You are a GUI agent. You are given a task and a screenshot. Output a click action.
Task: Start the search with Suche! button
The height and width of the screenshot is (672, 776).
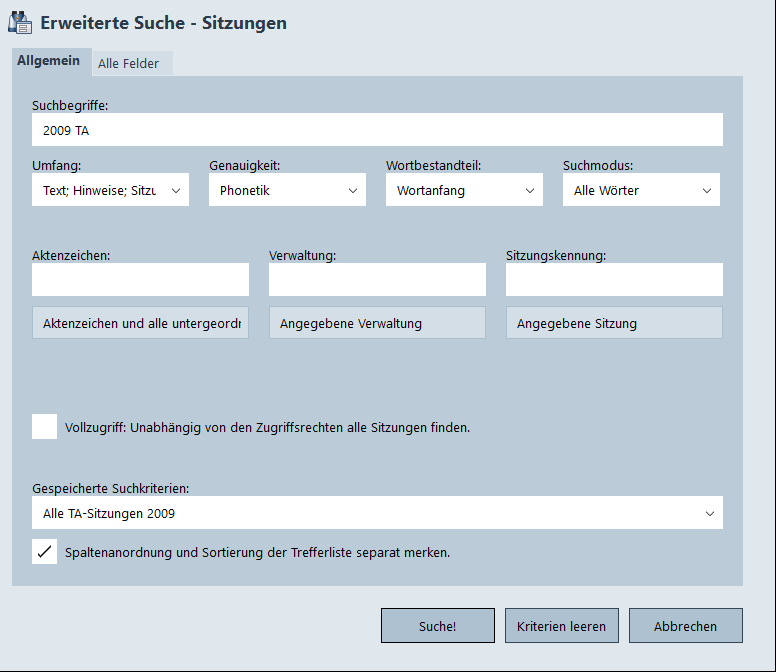437,626
